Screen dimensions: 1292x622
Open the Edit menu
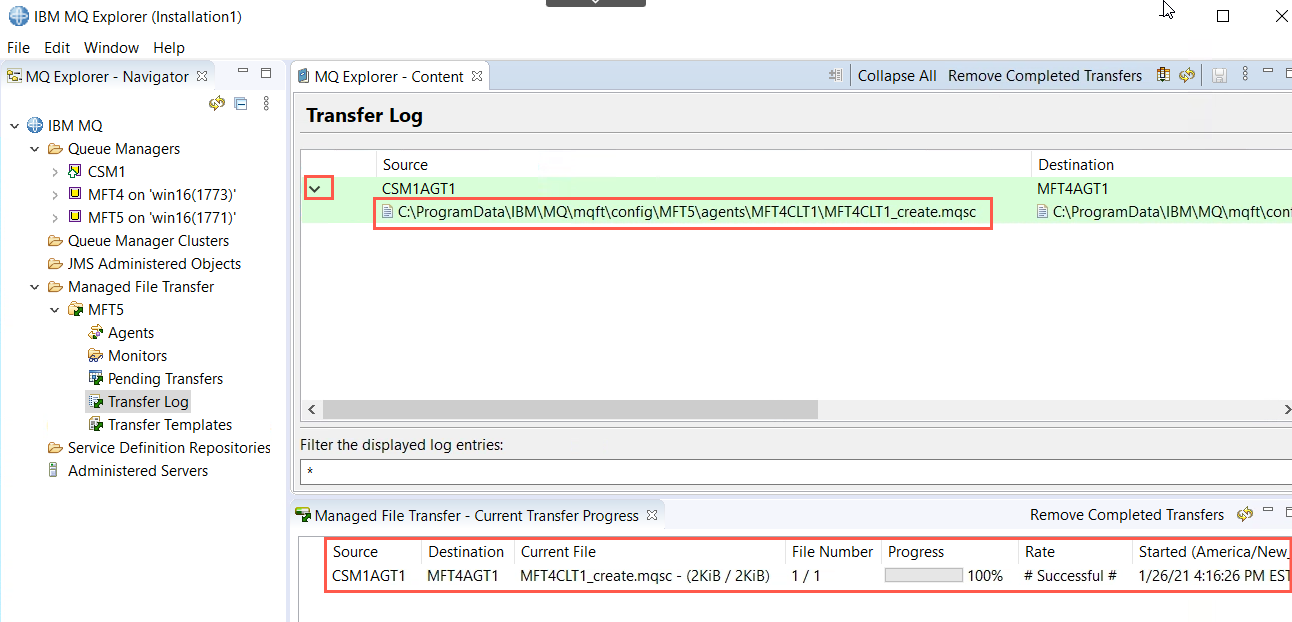coord(57,47)
